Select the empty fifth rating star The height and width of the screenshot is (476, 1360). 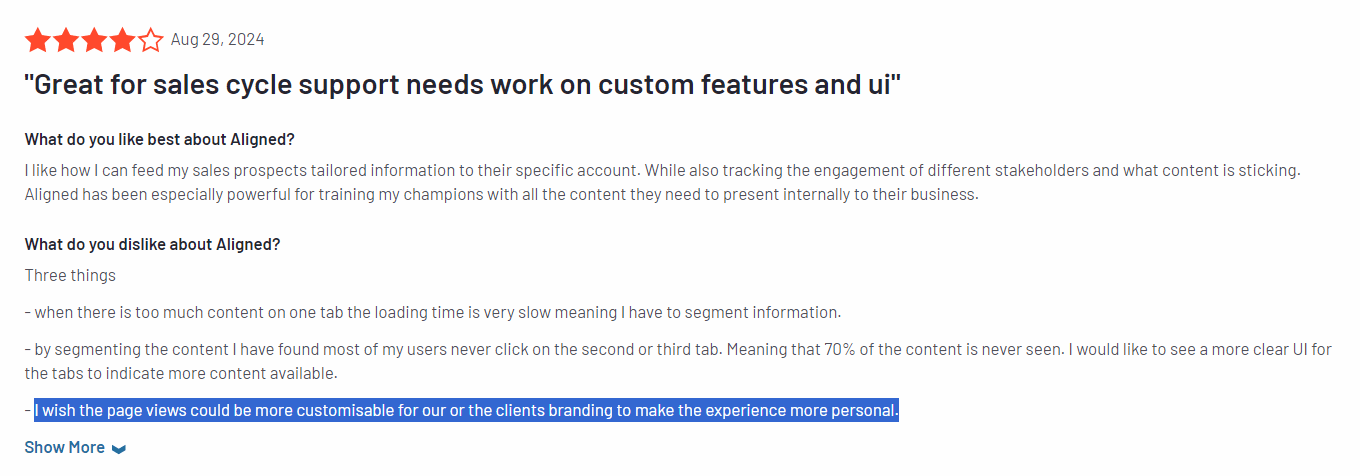point(150,41)
